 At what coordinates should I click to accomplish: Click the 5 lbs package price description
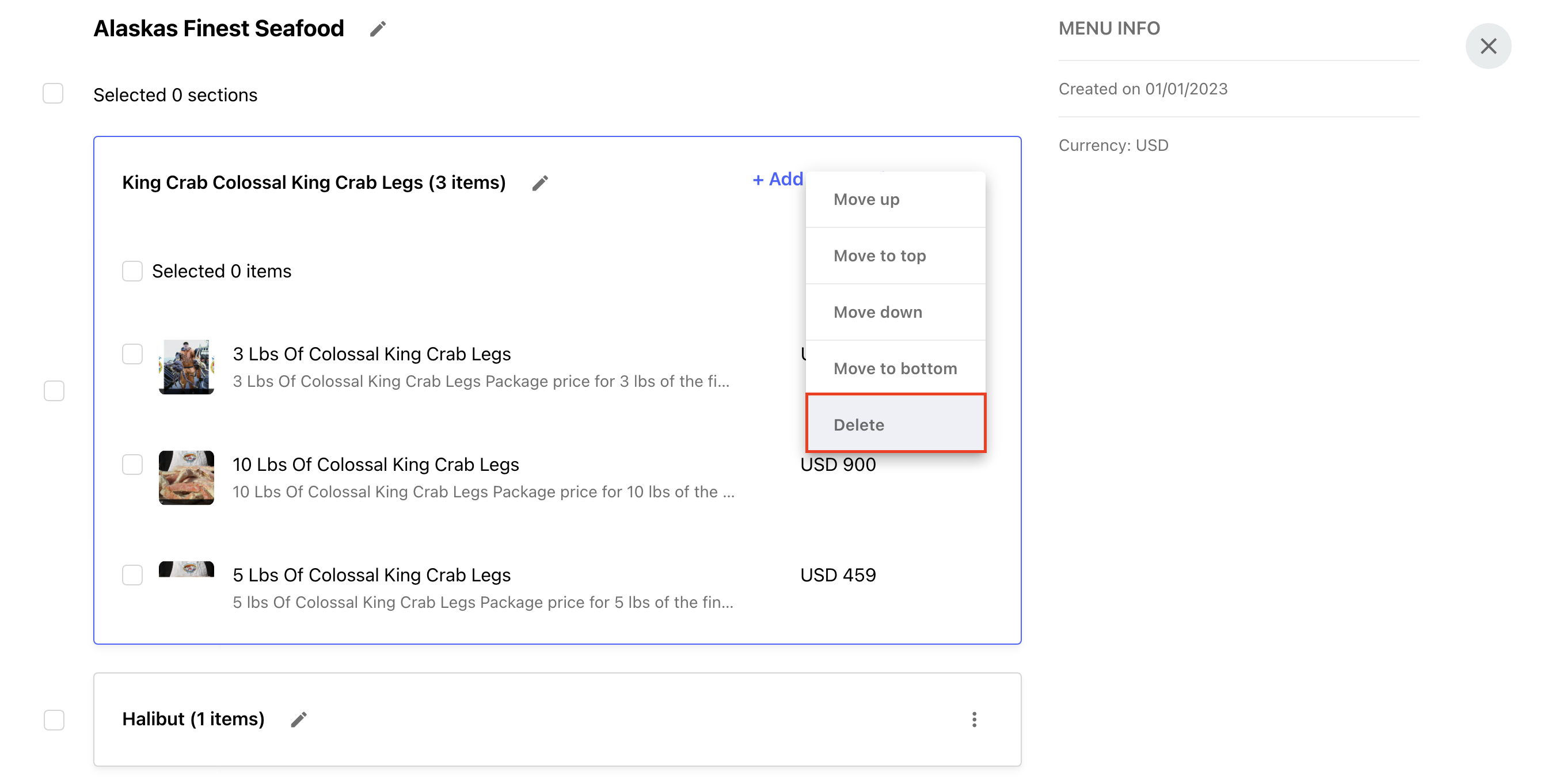tap(482, 602)
